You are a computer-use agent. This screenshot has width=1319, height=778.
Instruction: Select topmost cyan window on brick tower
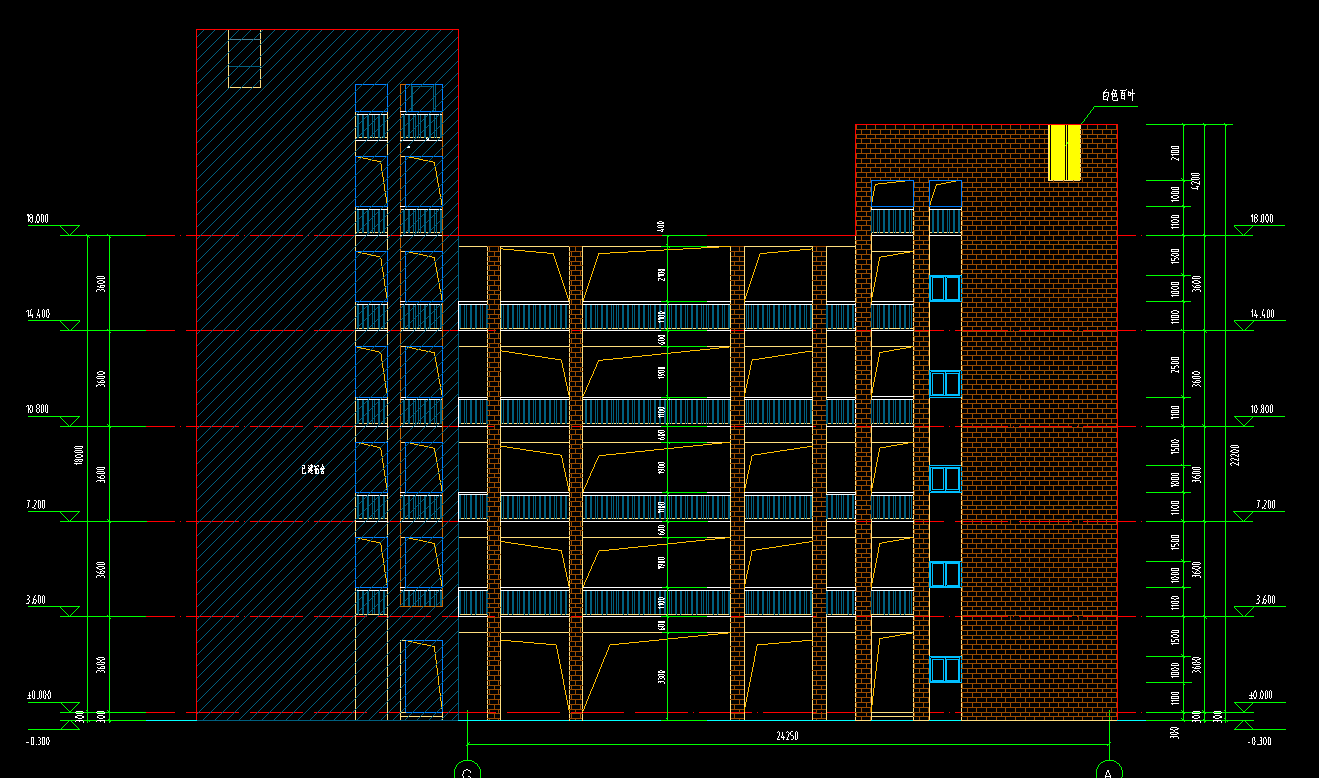[944, 288]
